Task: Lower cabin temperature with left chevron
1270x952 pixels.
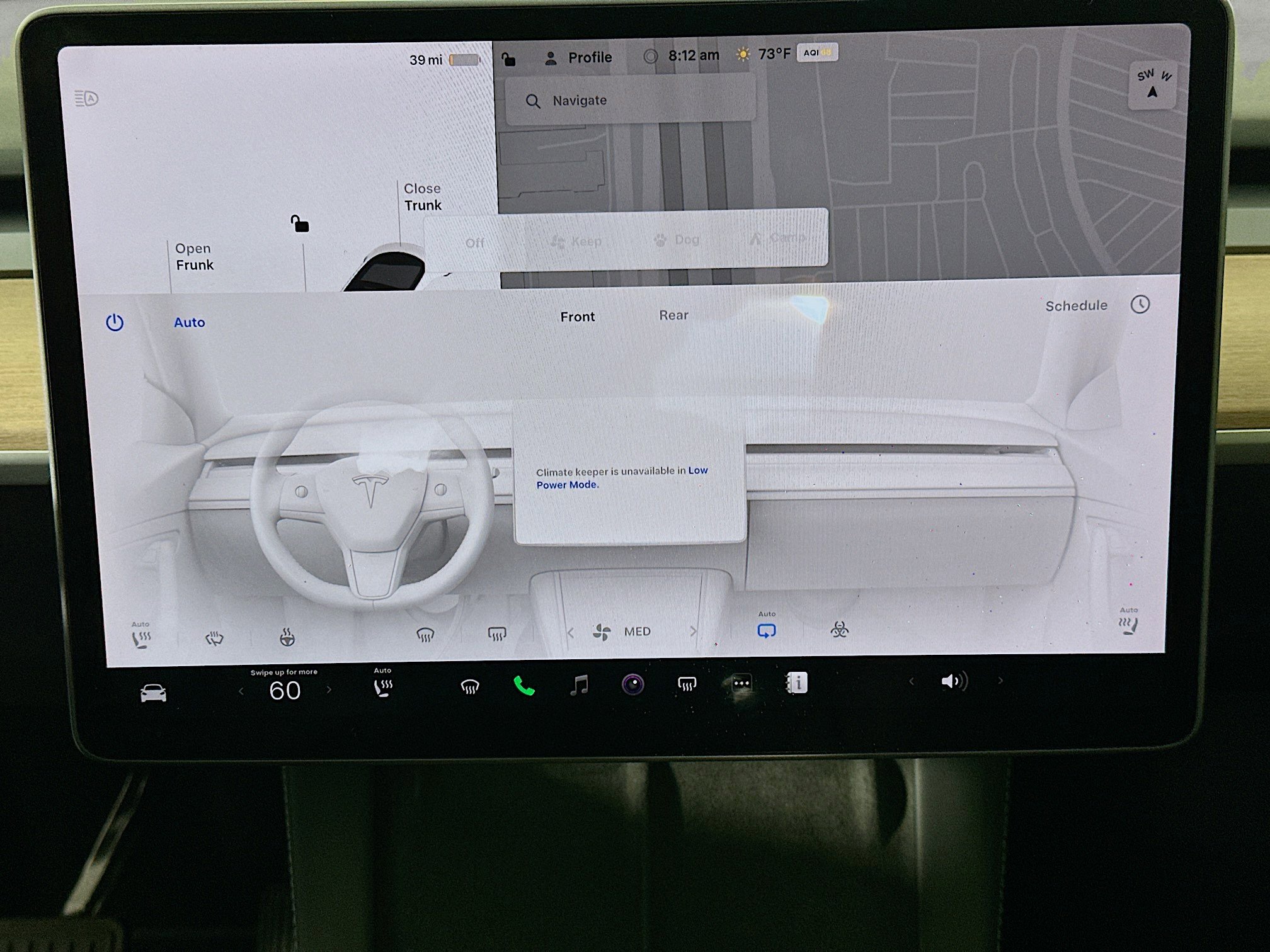Action: click(241, 690)
